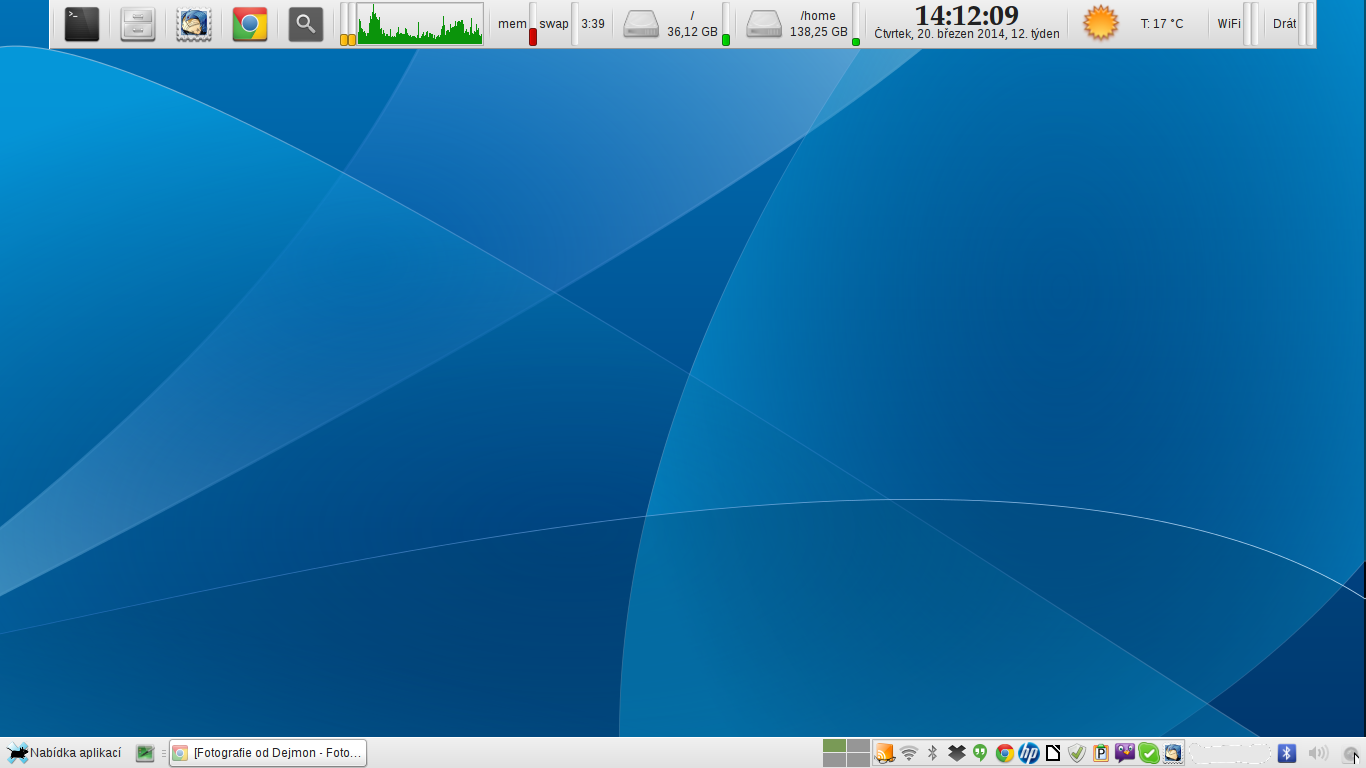Click the green checkmark status tray icon

(x=1149, y=753)
